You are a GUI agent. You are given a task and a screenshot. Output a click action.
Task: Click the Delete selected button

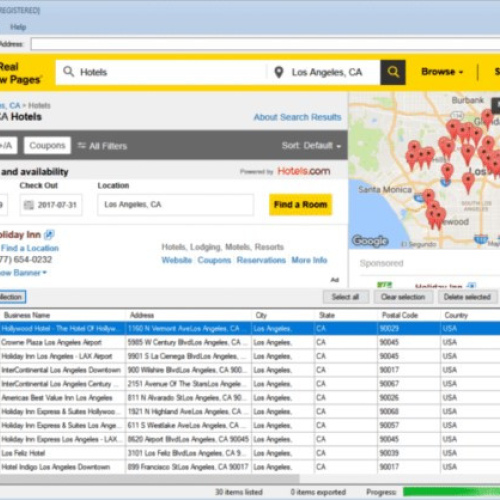[x=467, y=297]
